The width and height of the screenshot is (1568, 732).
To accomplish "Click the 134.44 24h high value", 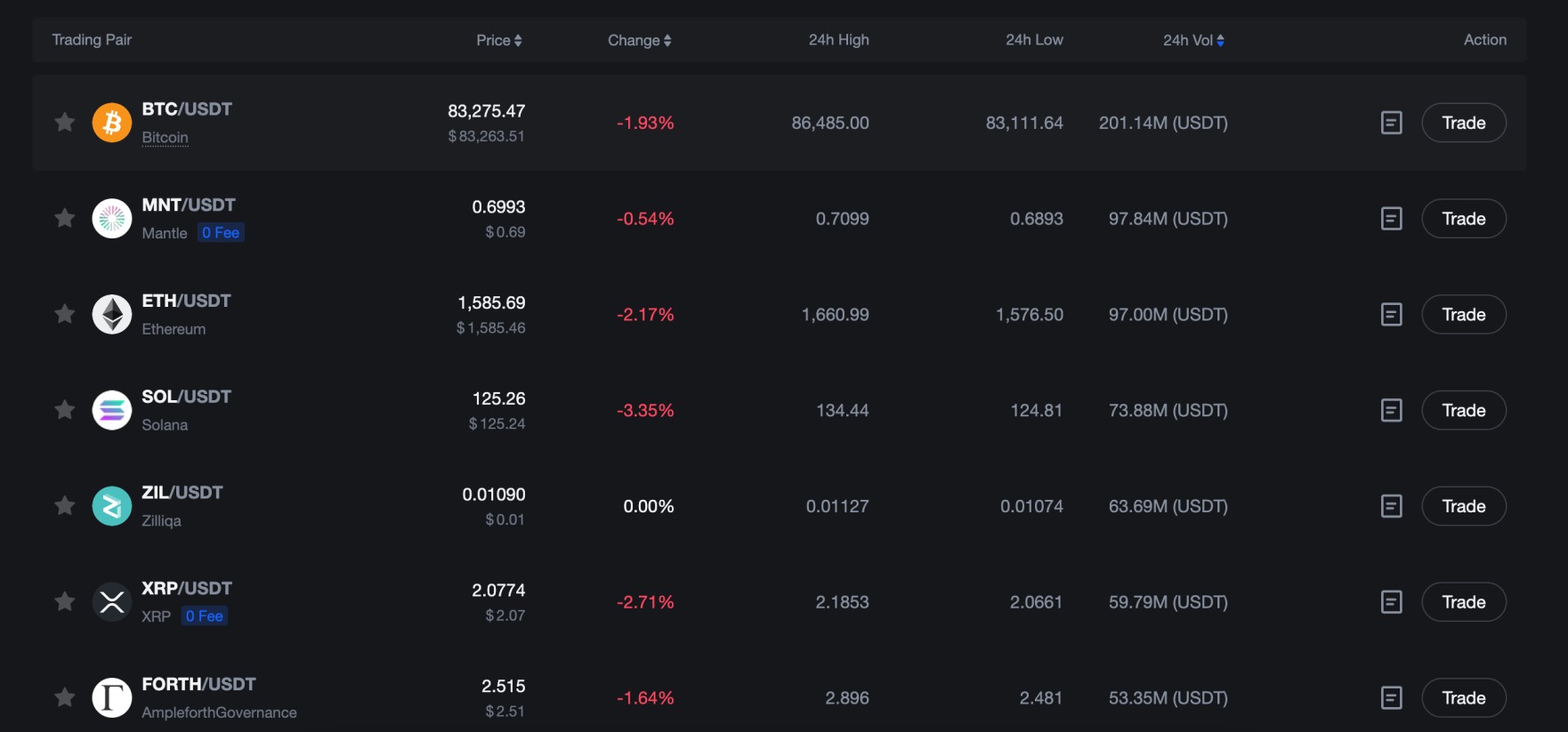I will (x=843, y=410).
